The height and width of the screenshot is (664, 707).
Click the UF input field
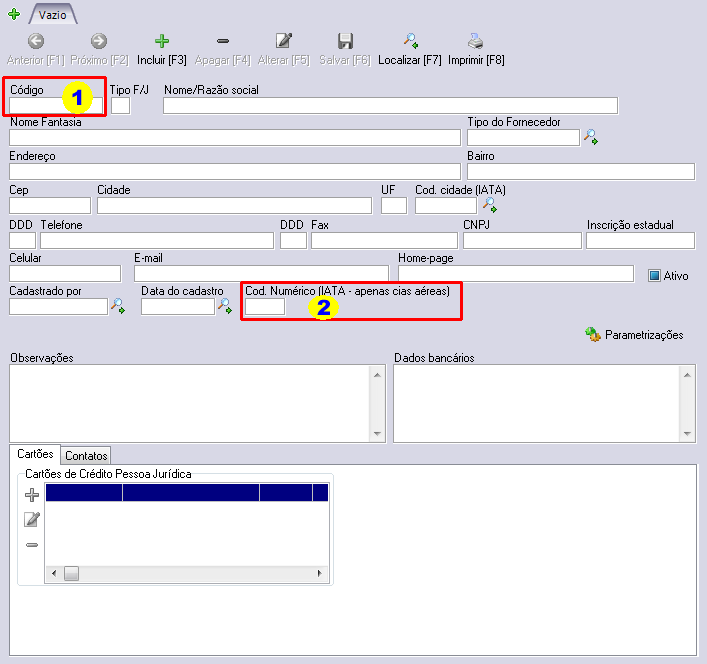[394, 206]
